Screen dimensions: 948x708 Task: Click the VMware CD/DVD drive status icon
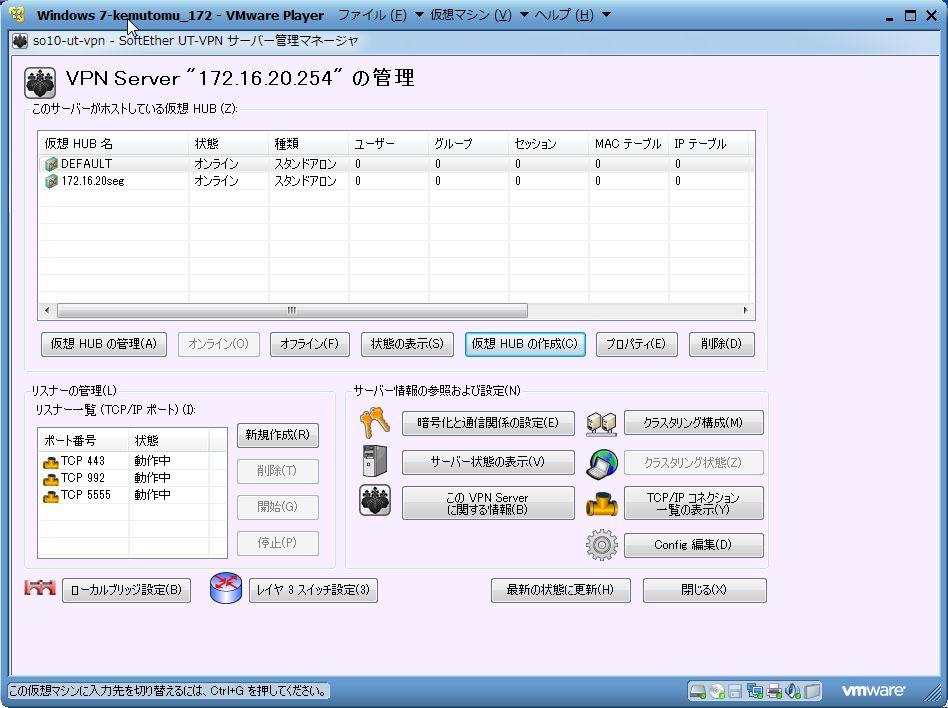[716, 690]
